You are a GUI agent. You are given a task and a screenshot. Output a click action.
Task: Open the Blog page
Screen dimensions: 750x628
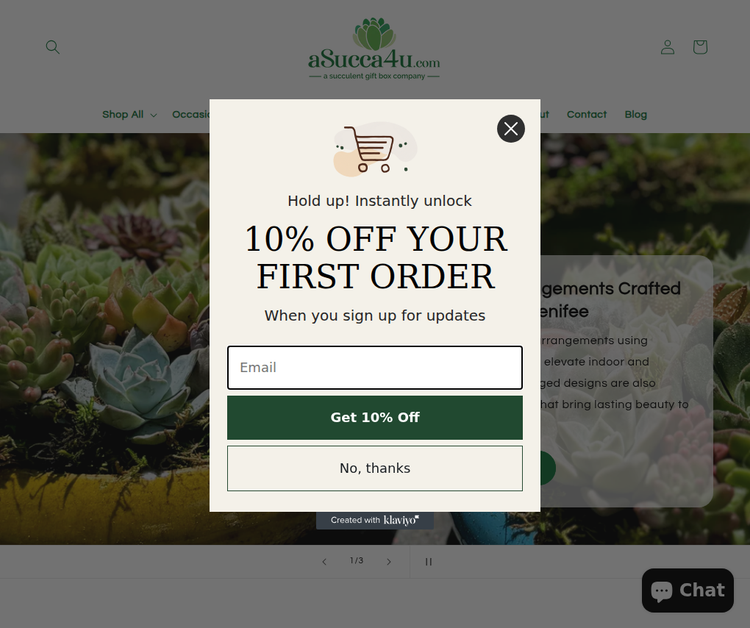click(x=636, y=115)
